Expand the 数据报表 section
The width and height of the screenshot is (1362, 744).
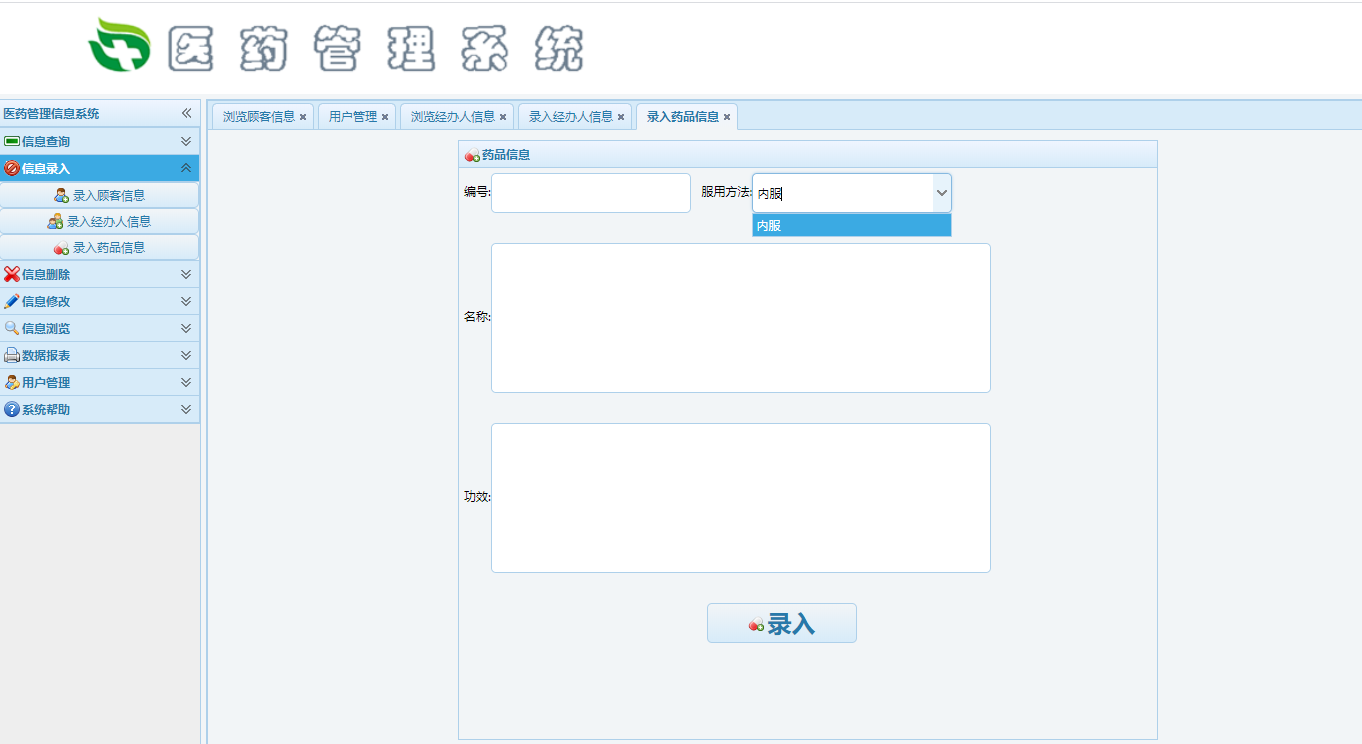185,355
